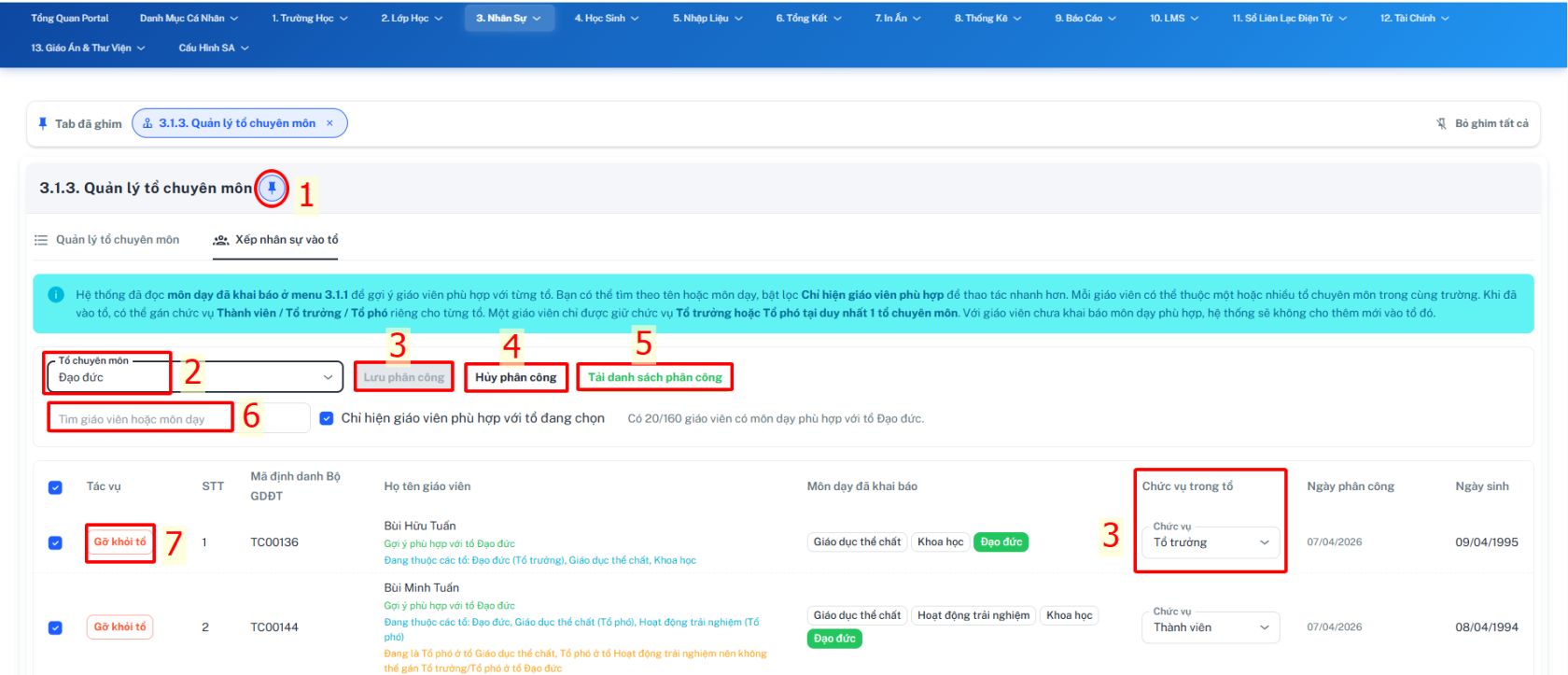The height and width of the screenshot is (675, 1568).
Task: Expand the 12. Tài Chính menu
Action: pos(1414,18)
